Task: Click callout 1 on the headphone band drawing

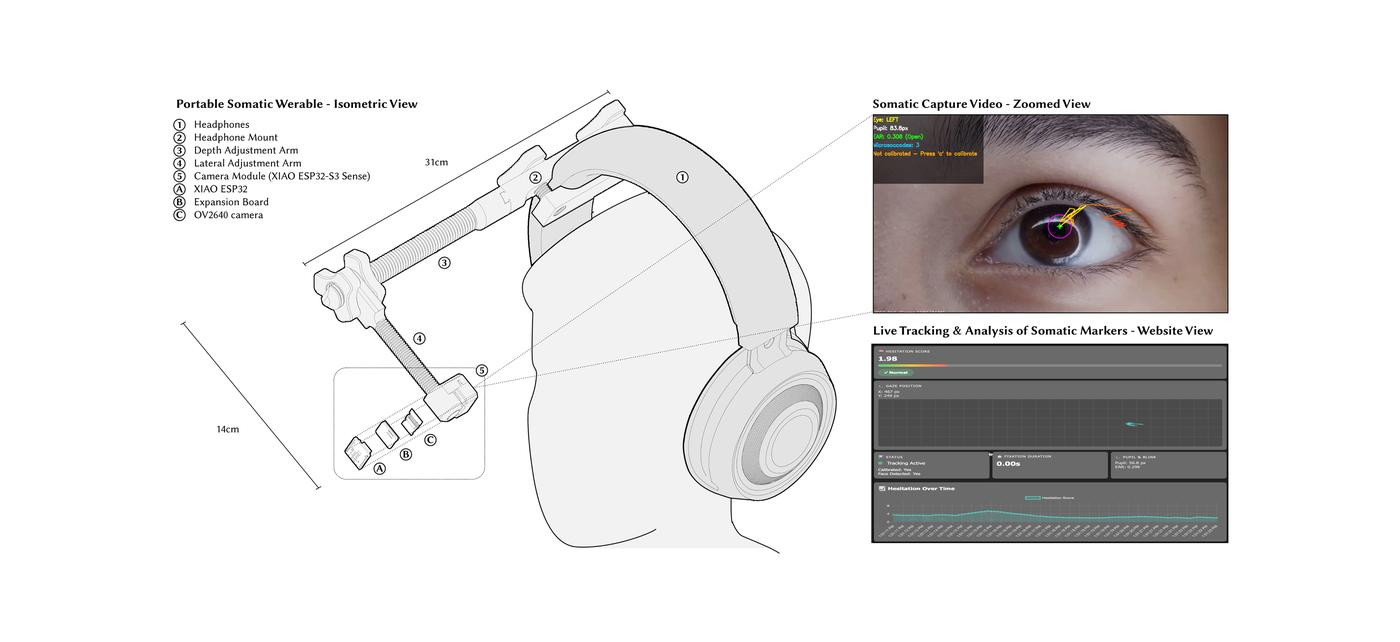Action: 682,177
